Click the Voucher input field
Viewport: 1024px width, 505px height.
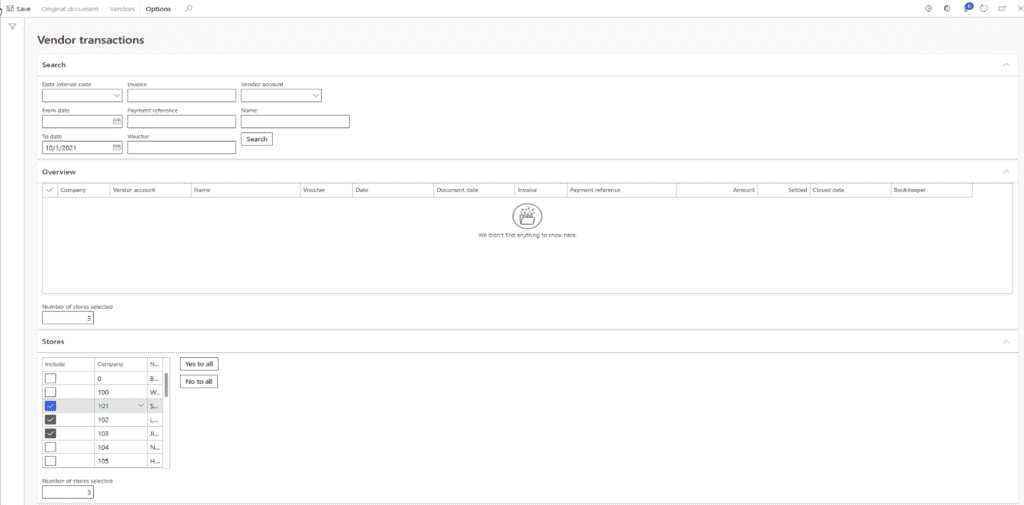(182, 148)
